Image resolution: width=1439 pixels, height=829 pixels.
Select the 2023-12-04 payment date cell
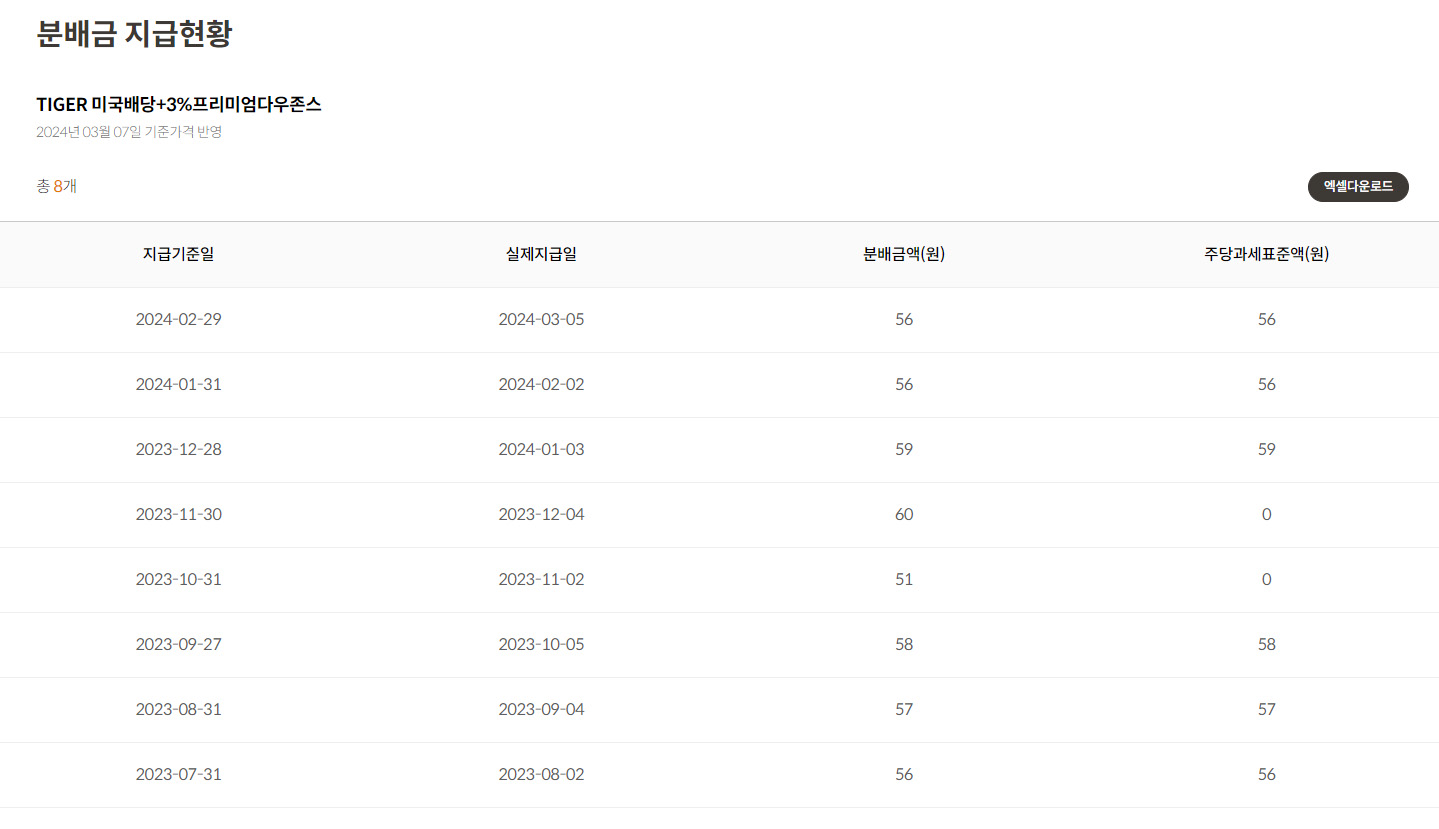click(541, 515)
